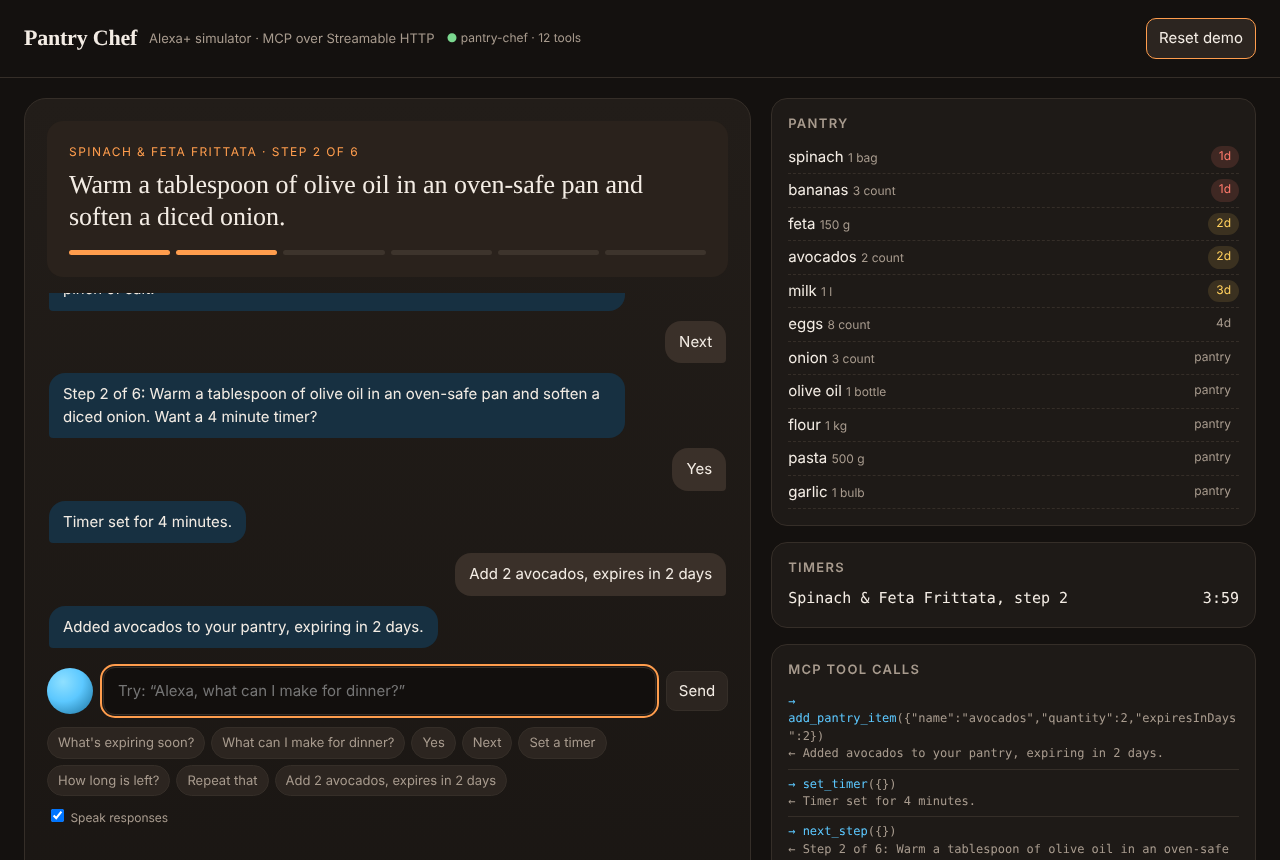
Task: Click the 2d expiry badge for avocados
Action: 1223,257
